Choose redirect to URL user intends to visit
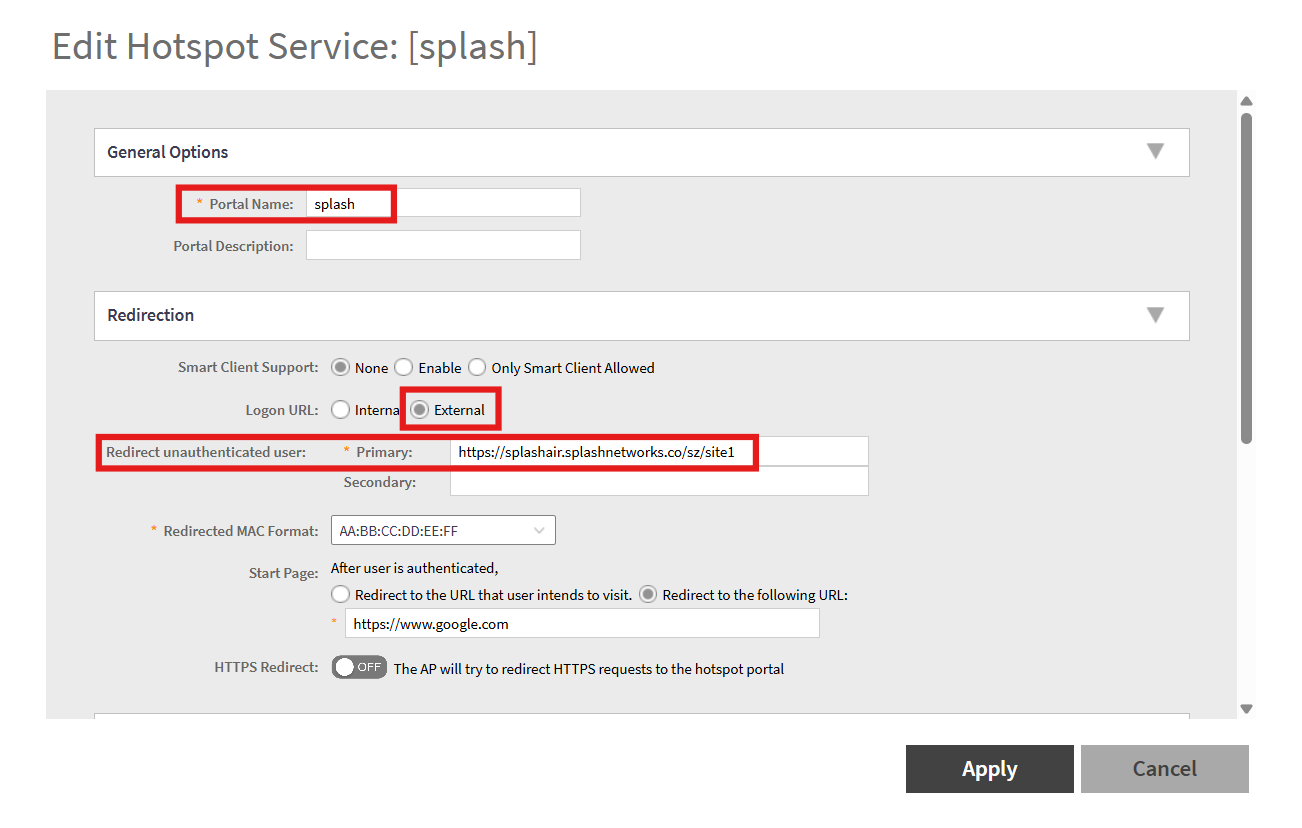Image resolution: width=1302 pixels, height=828 pixels. (x=340, y=594)
